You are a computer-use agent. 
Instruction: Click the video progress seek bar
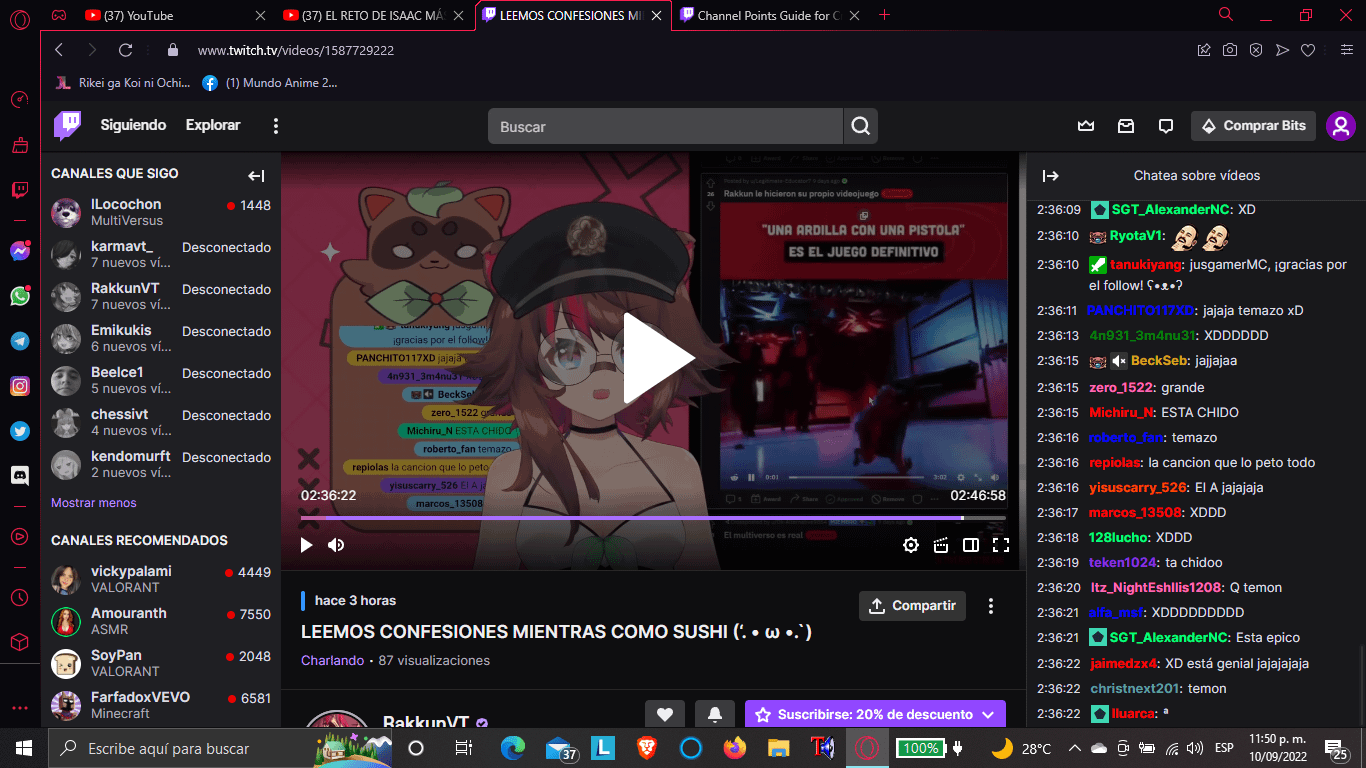tap(653, 518)
